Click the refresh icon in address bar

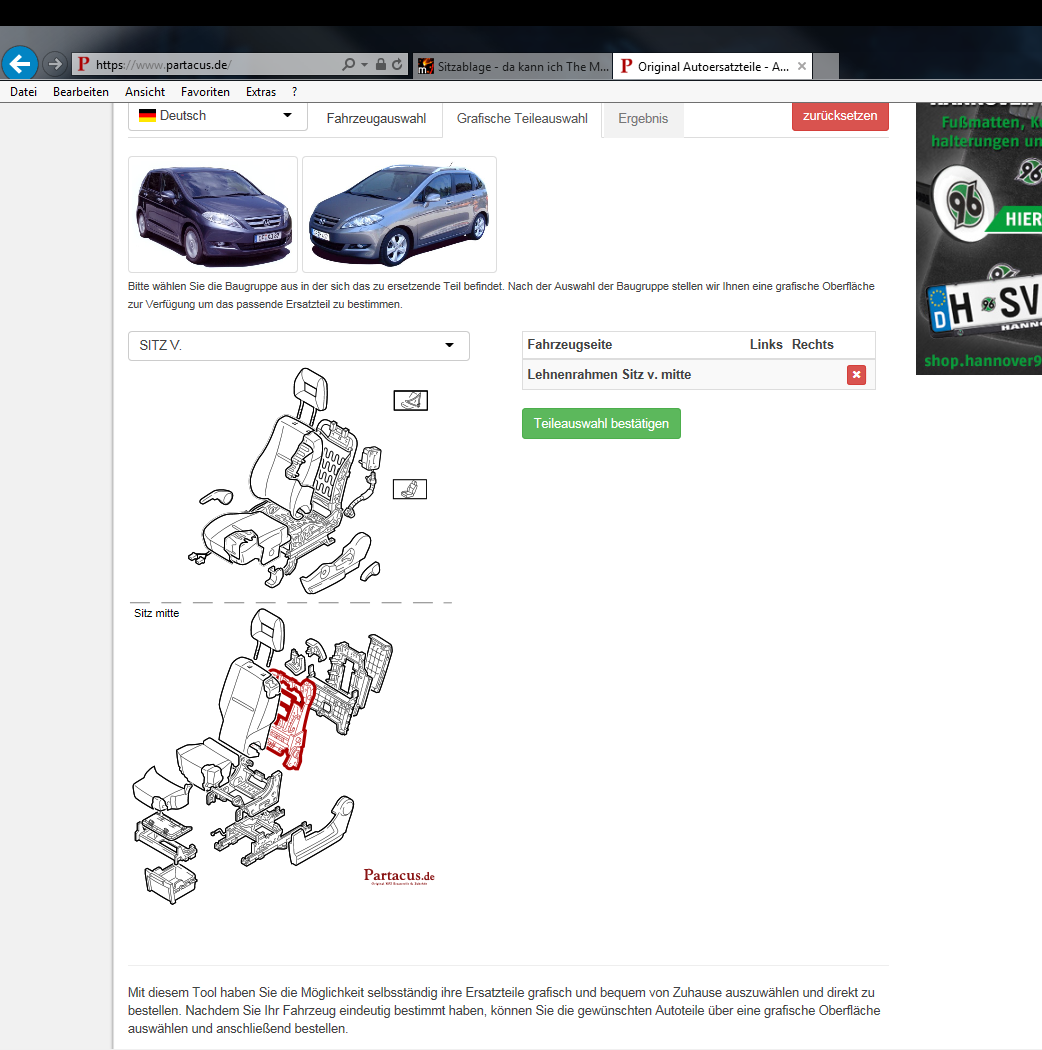pyautogui.click(x=397, y=65)
